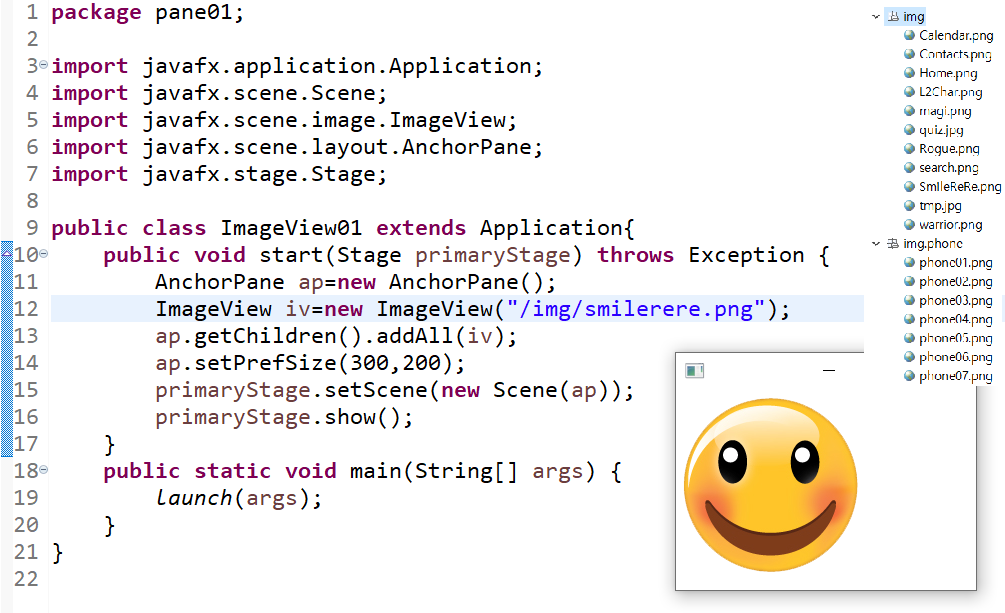Click the Calendar.png file icon
Screen dimensions: 1005x613
pyautogui.click(x=909, y=35)
